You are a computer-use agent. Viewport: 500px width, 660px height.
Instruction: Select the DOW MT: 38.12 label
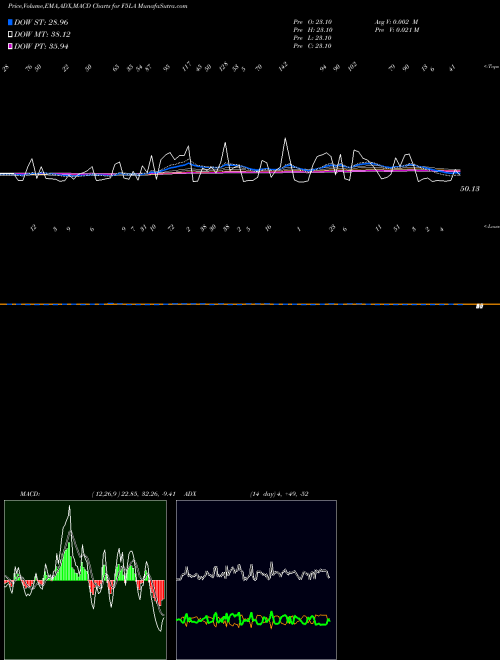[x=42, y=35]
